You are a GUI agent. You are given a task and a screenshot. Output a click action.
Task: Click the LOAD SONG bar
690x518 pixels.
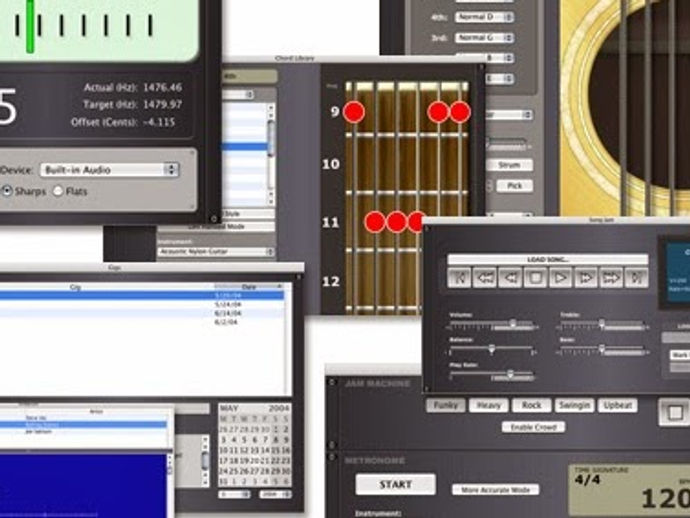coord(548,259)
